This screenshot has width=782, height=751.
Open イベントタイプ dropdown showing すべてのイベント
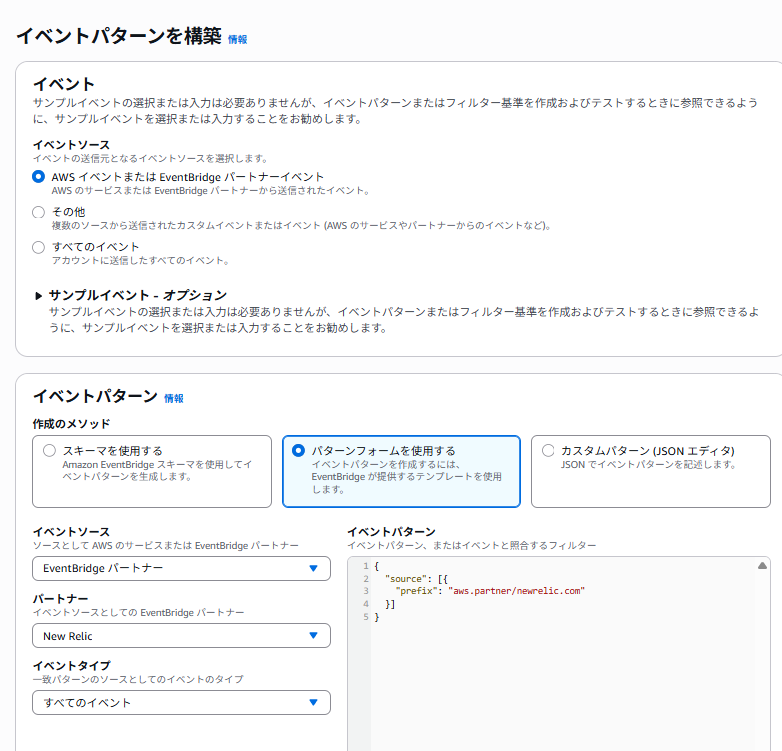181,702
